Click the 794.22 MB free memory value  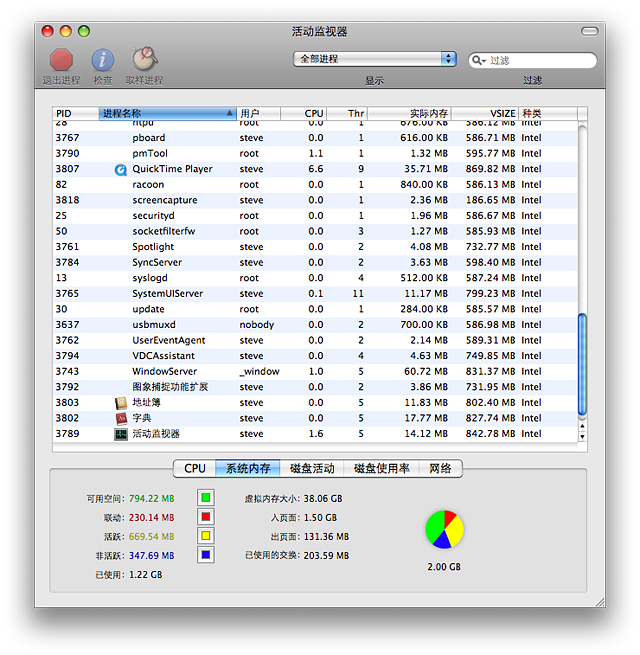click(x=151, y=498)
